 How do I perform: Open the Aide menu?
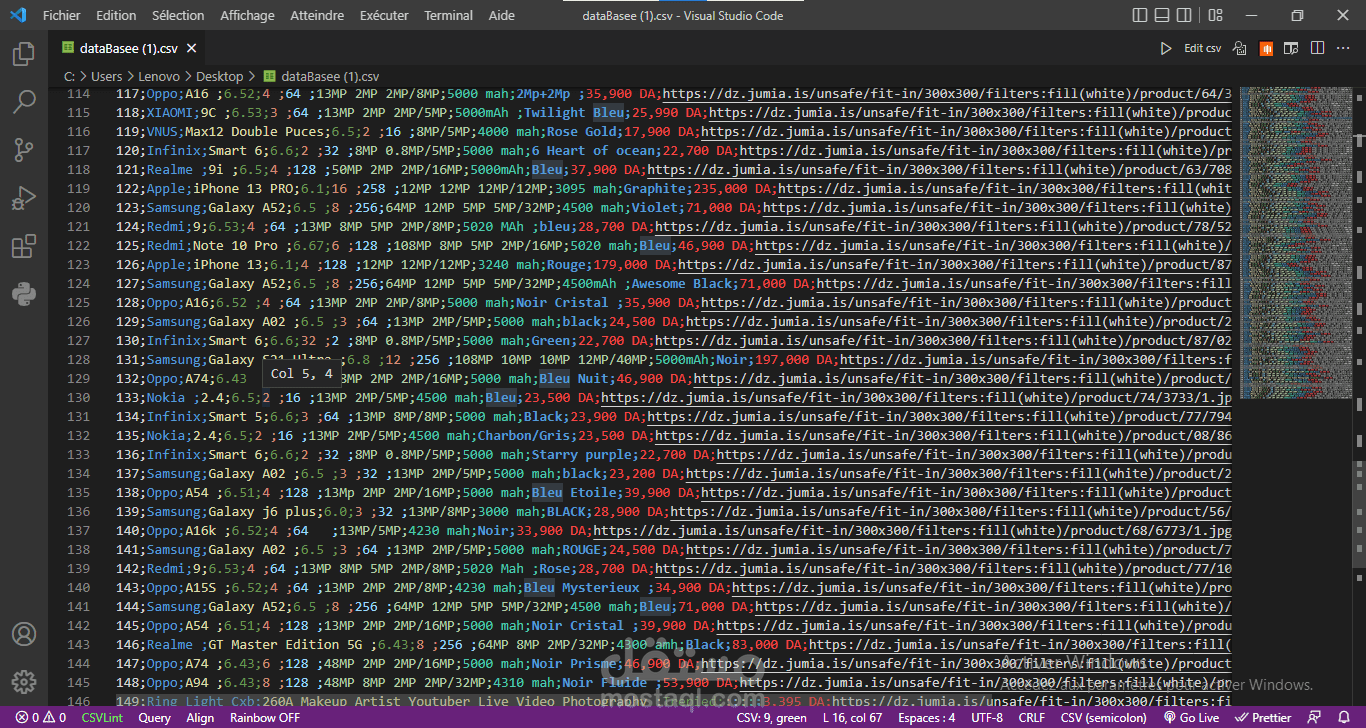tap(502, 15)
